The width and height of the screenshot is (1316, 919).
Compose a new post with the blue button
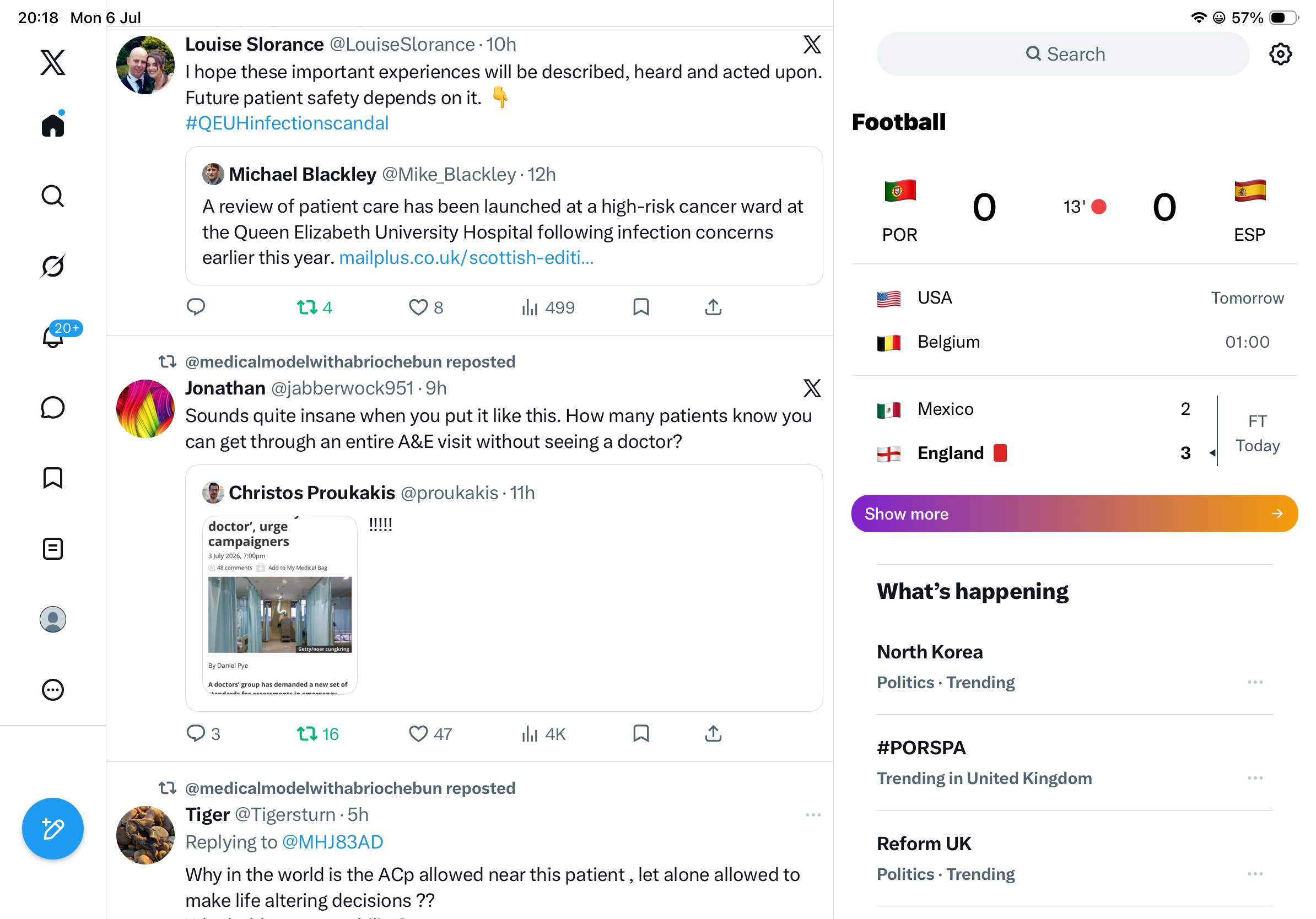tap(53, 829)
